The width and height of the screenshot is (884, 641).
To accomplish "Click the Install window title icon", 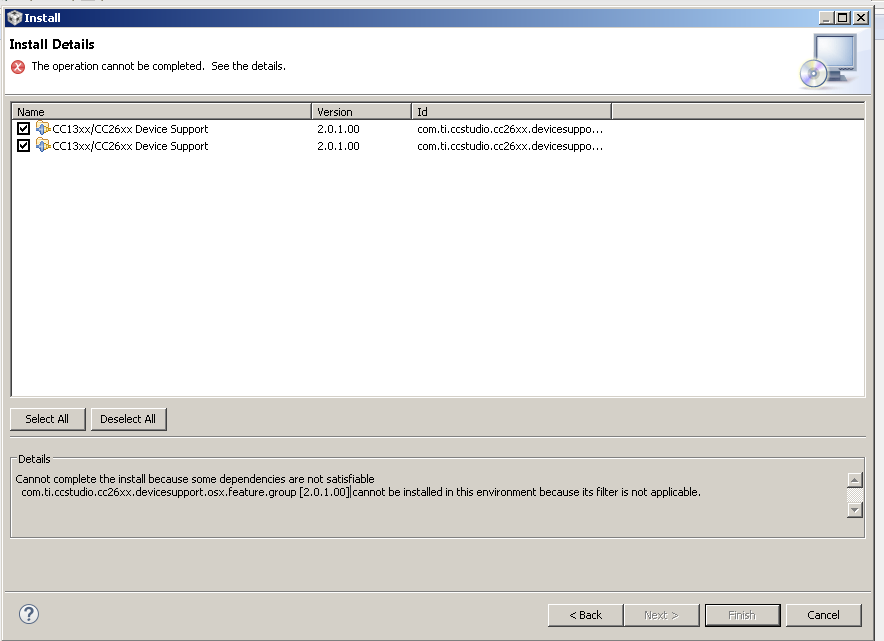I will tap(15, 18).
